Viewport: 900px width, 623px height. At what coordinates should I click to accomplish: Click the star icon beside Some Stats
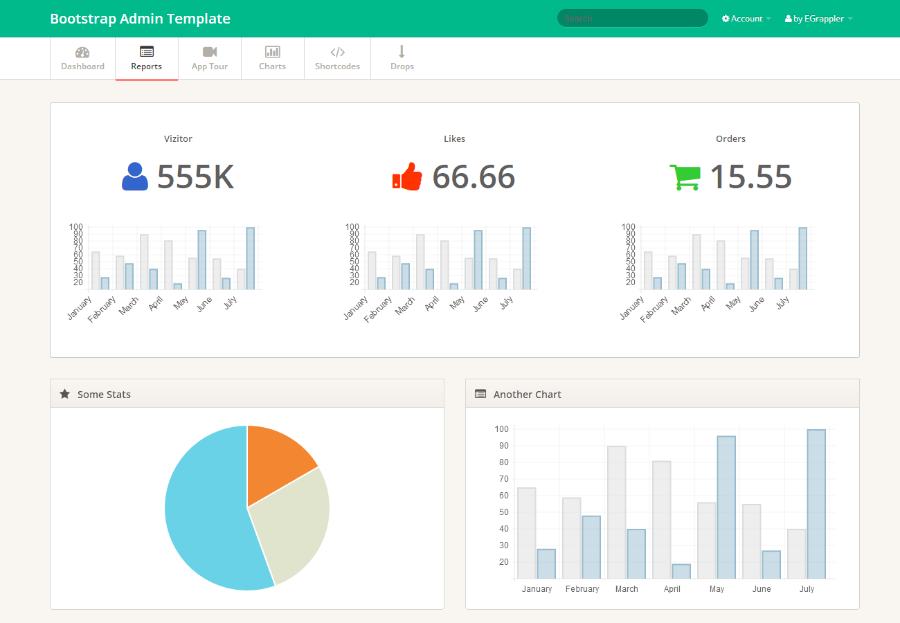tap(65, 394)
